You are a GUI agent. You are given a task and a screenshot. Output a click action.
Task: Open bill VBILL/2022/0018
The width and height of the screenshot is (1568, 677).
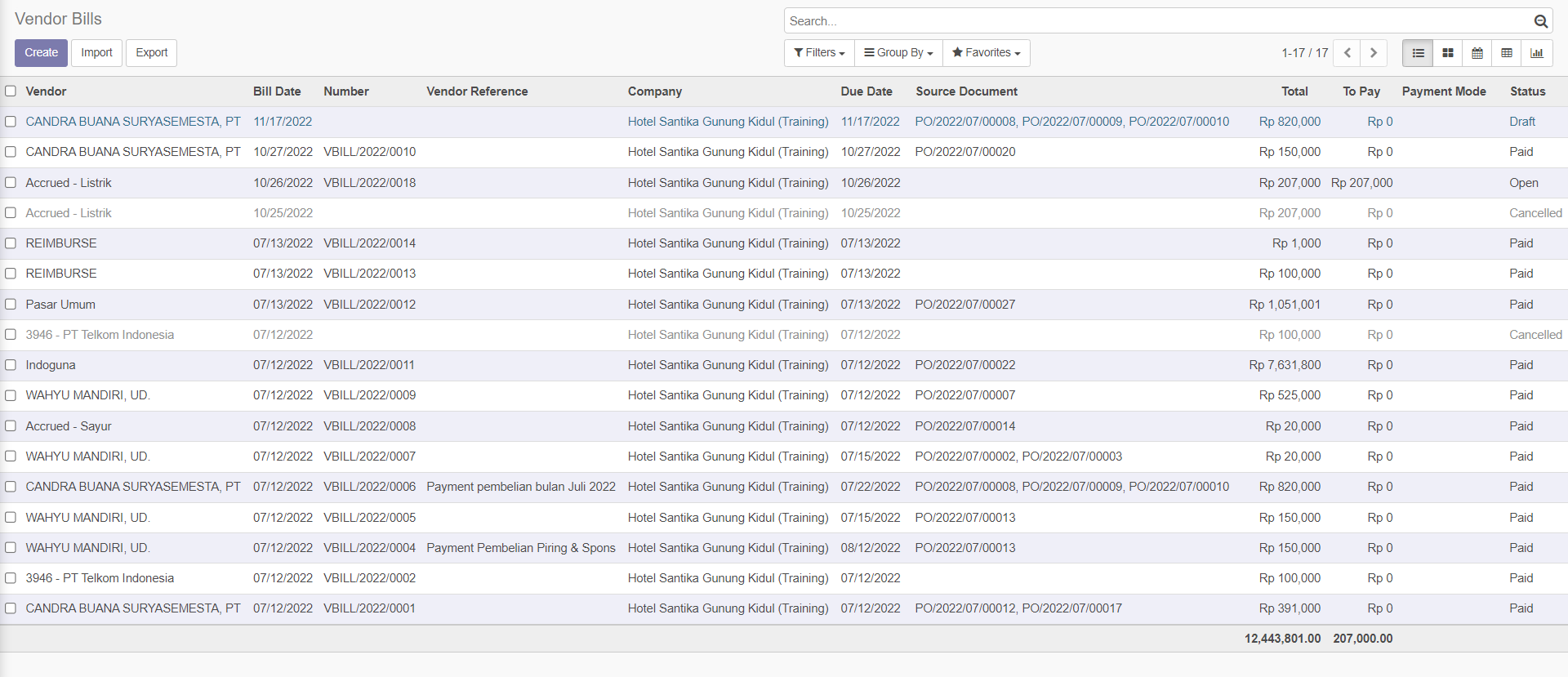[x=369, y=183]
